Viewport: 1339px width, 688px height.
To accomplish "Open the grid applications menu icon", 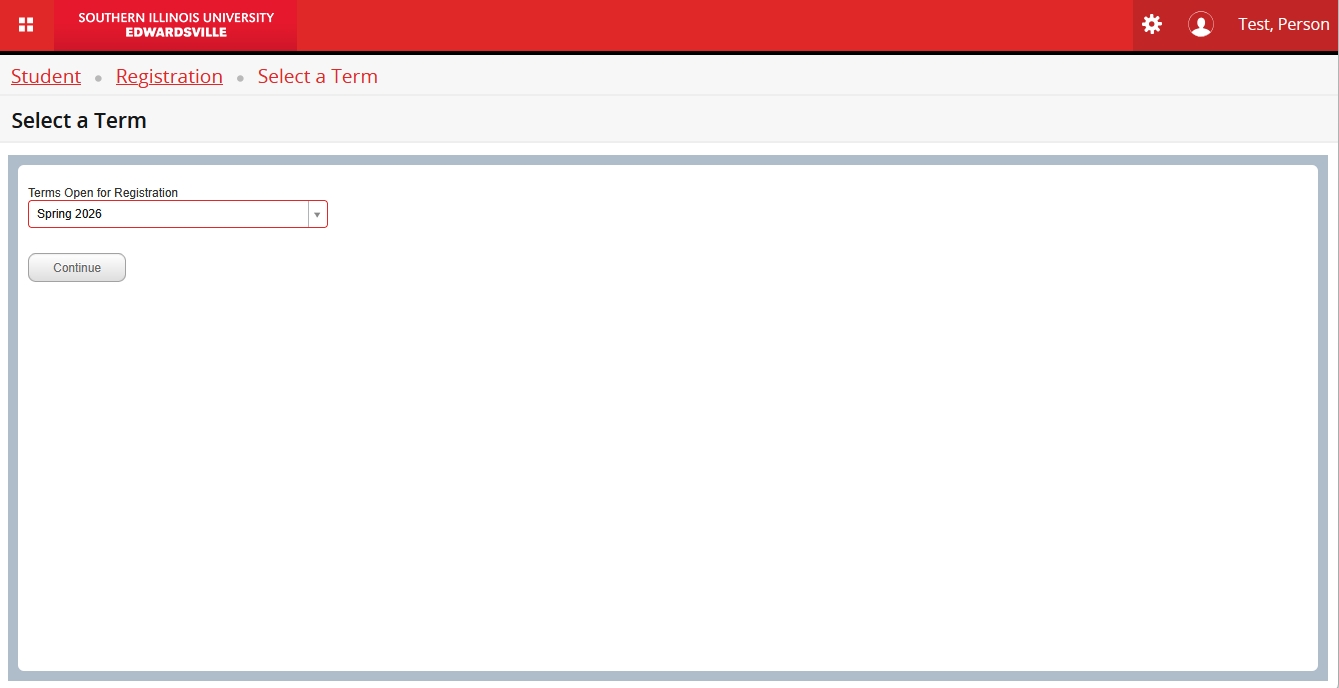I will [26, 25].
